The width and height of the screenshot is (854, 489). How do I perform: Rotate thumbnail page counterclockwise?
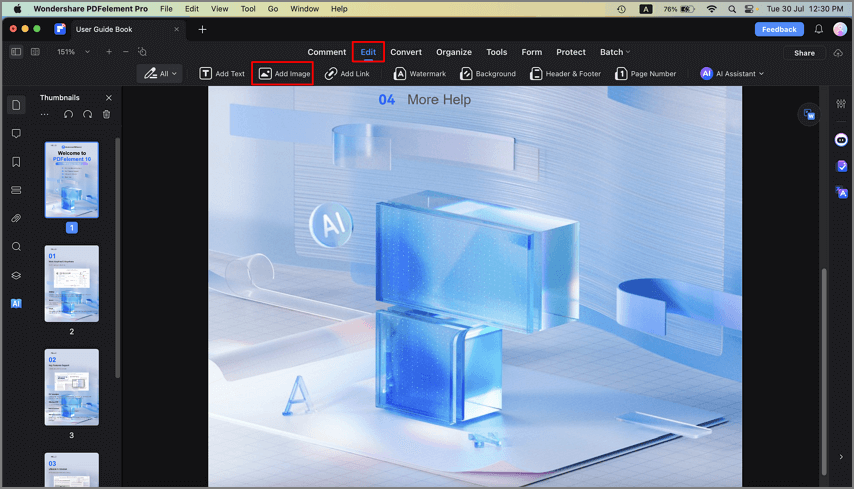click(x=68, y=114)
